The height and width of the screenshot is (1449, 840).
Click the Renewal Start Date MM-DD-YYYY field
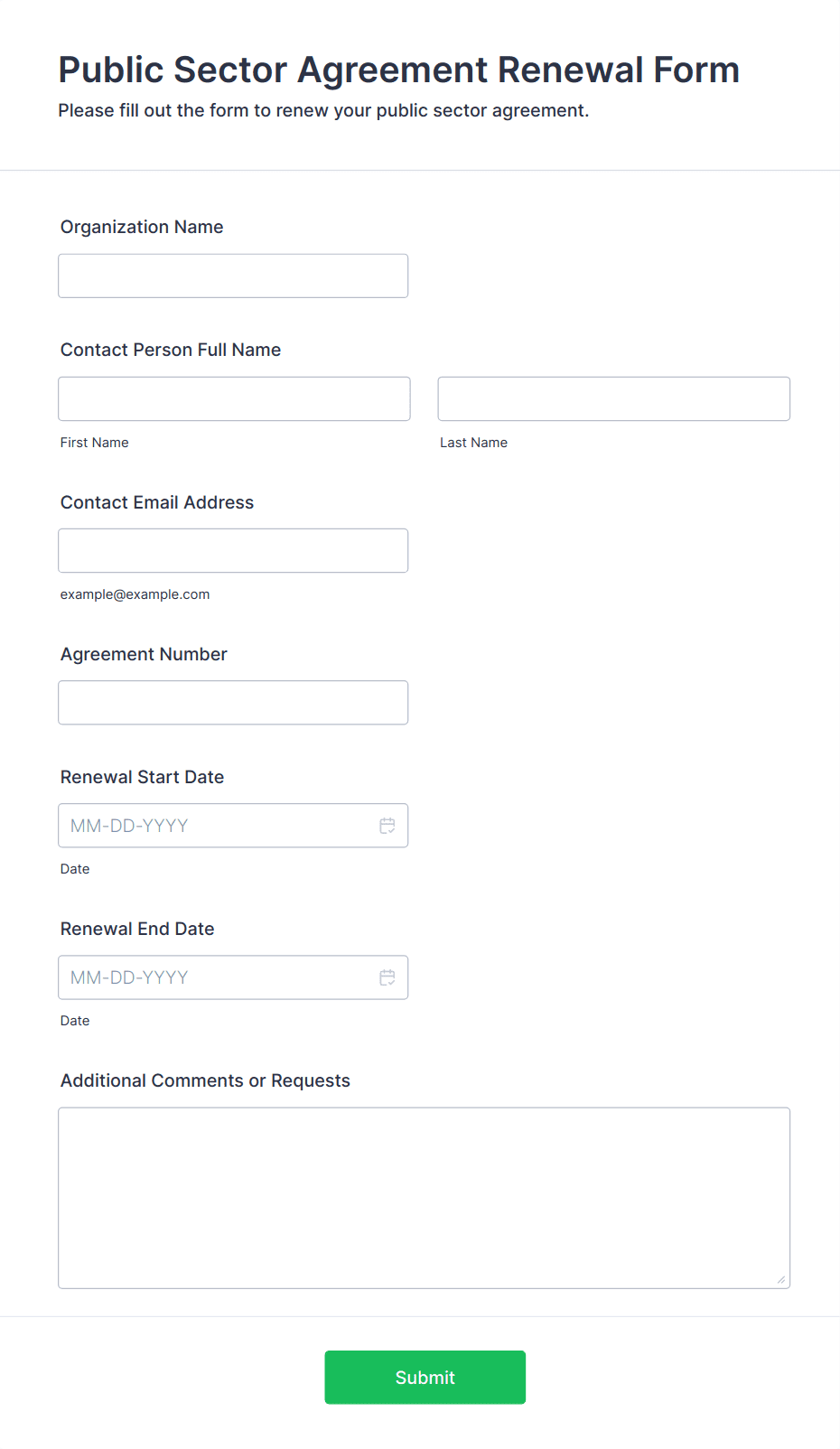(233, 826)
